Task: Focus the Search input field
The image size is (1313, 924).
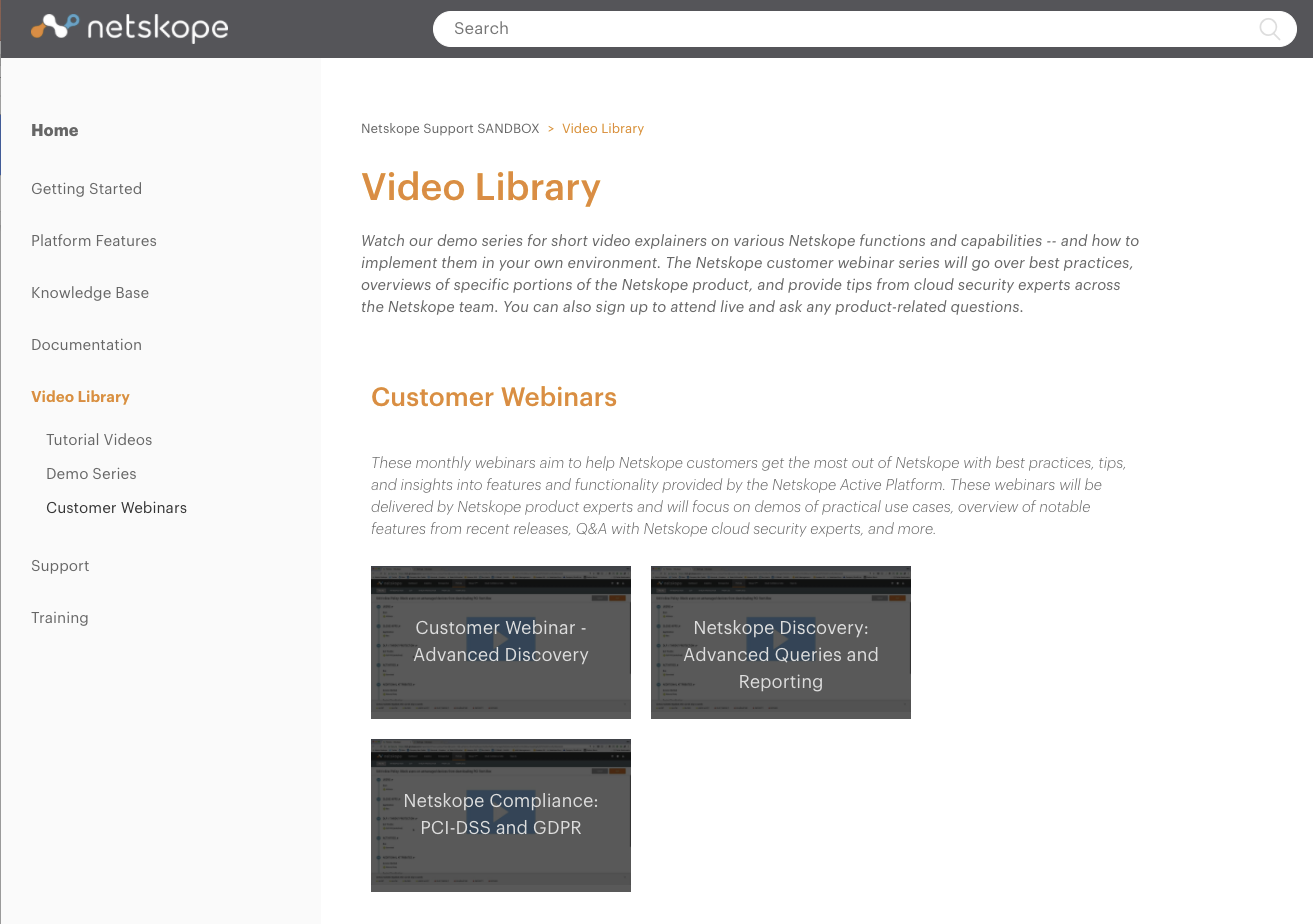Action: [864, 29]
